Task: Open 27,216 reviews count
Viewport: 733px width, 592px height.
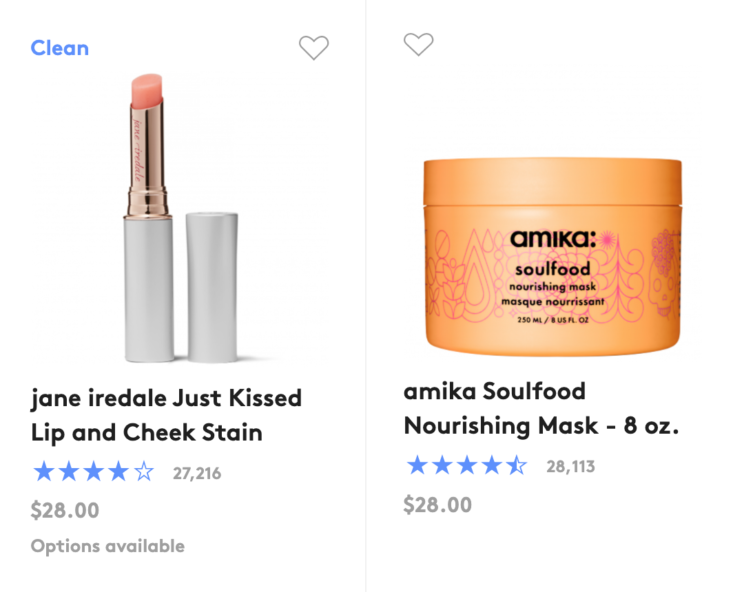Action: 197,473
